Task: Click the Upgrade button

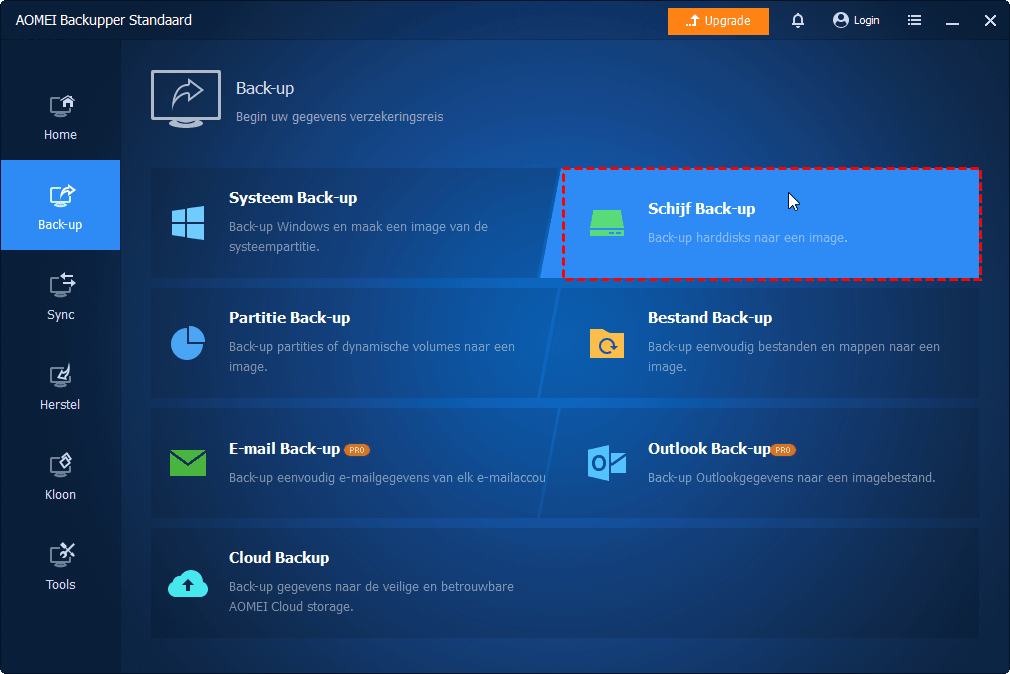Action: (718, 21)
